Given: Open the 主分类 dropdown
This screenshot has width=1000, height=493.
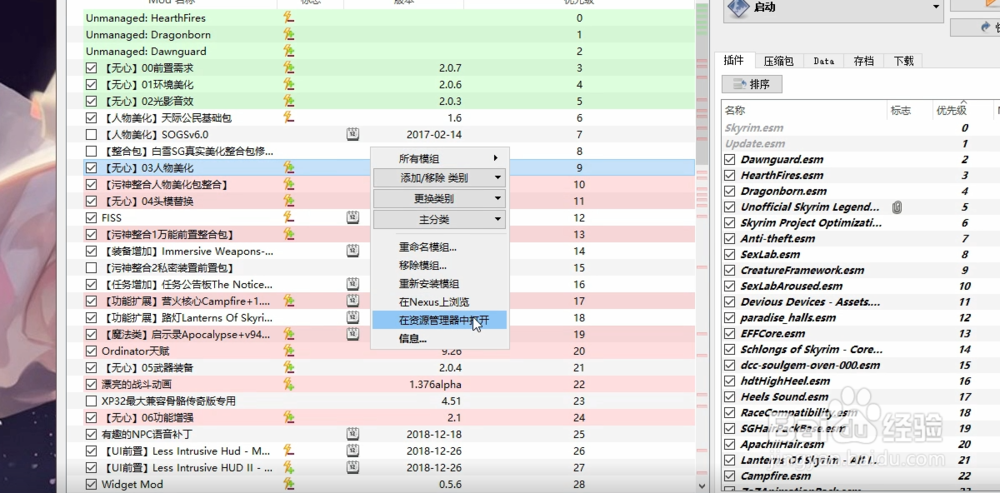Looking at the screenshot, I should point(439,219).
